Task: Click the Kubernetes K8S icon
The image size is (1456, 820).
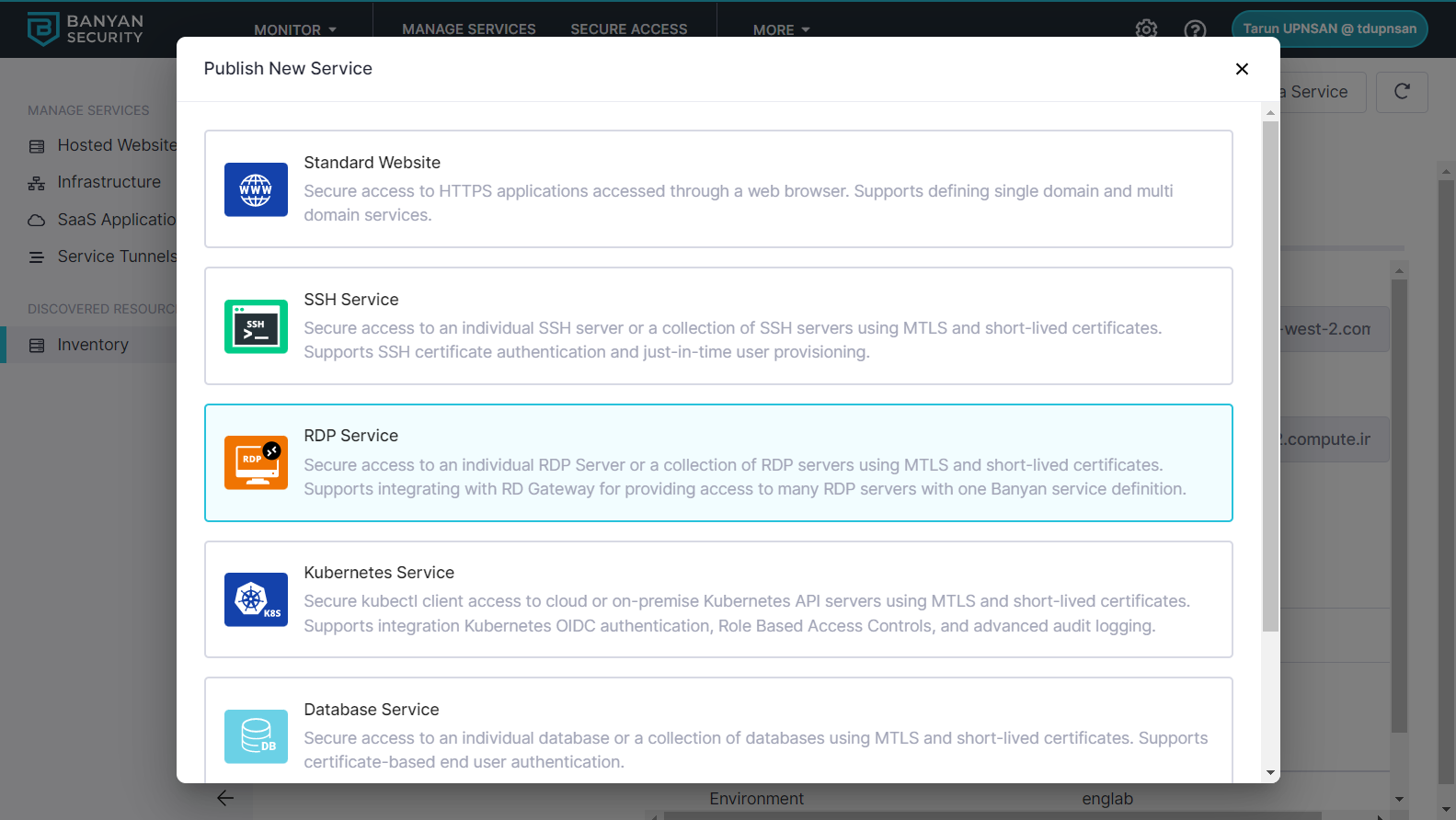Action: [256, 599]
